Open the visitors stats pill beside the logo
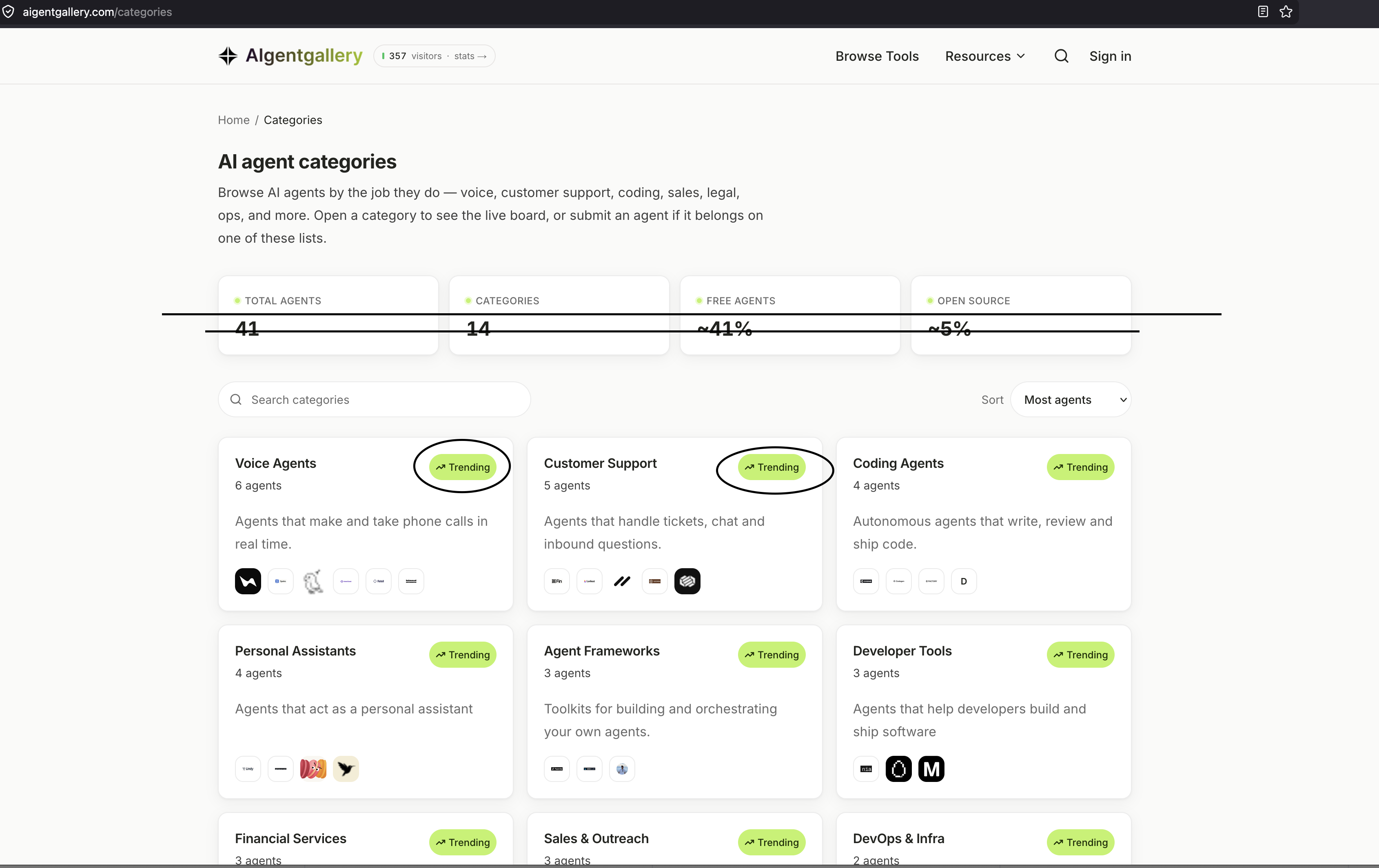 pos(434,56)
